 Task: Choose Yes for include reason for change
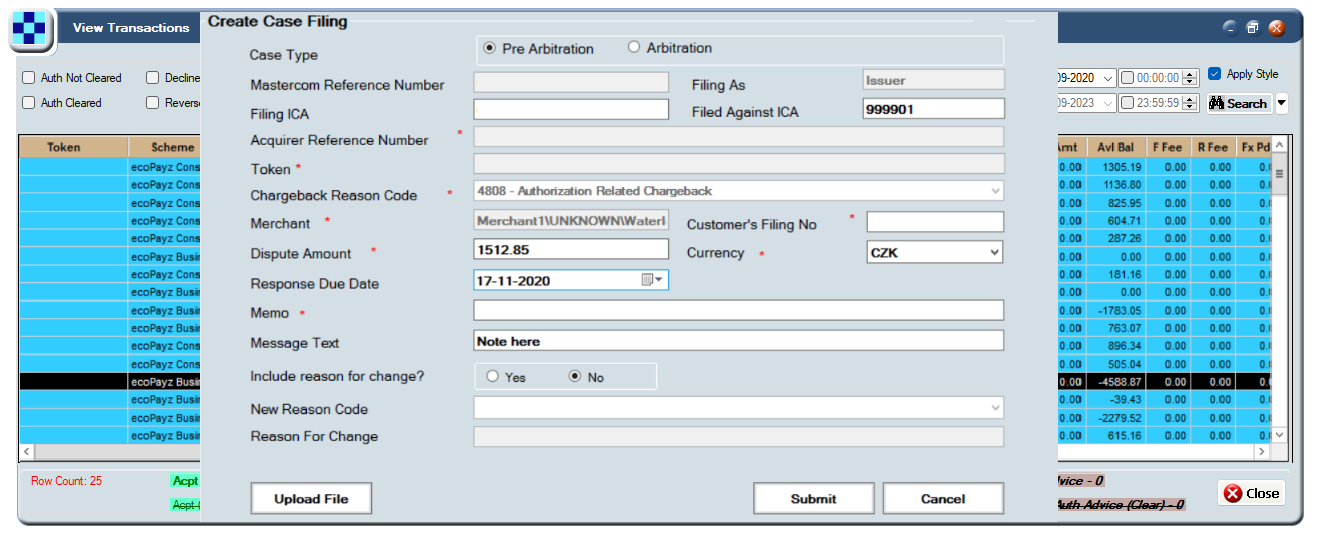pyautogui.click(x=492, y=377)
